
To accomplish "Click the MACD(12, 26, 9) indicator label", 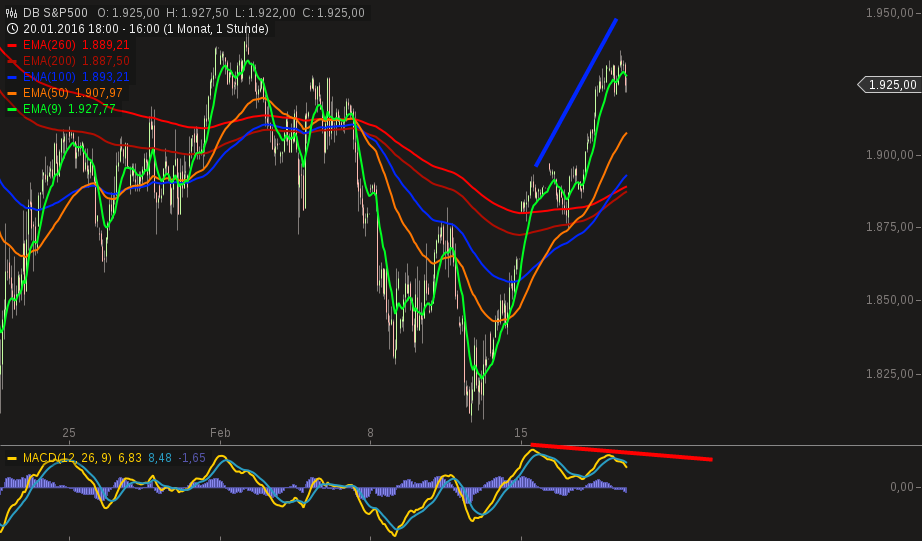I will coord(67,457).
